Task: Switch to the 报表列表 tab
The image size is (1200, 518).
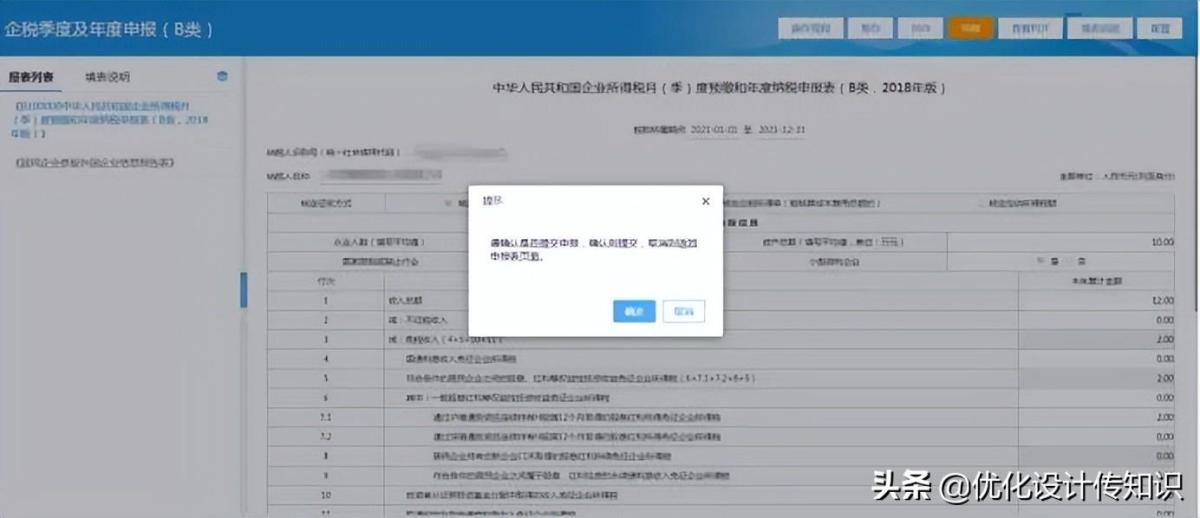Action: point(30,77)
